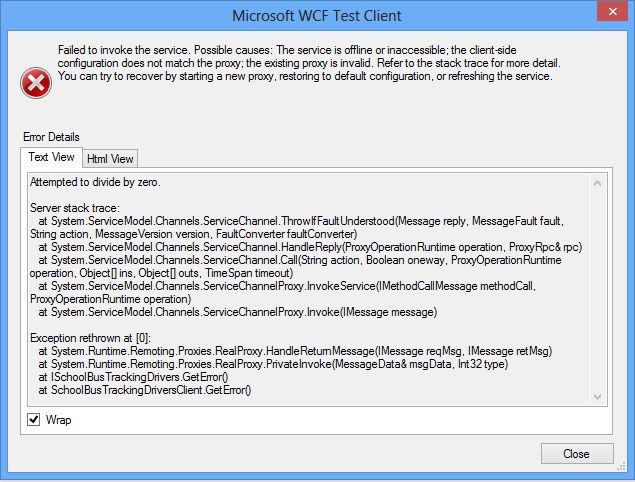Image resolution: width=635 pixels, height=482 pixels.
Task: Click the 'Server stack trace:' line
Action: (x=75, y=208)
